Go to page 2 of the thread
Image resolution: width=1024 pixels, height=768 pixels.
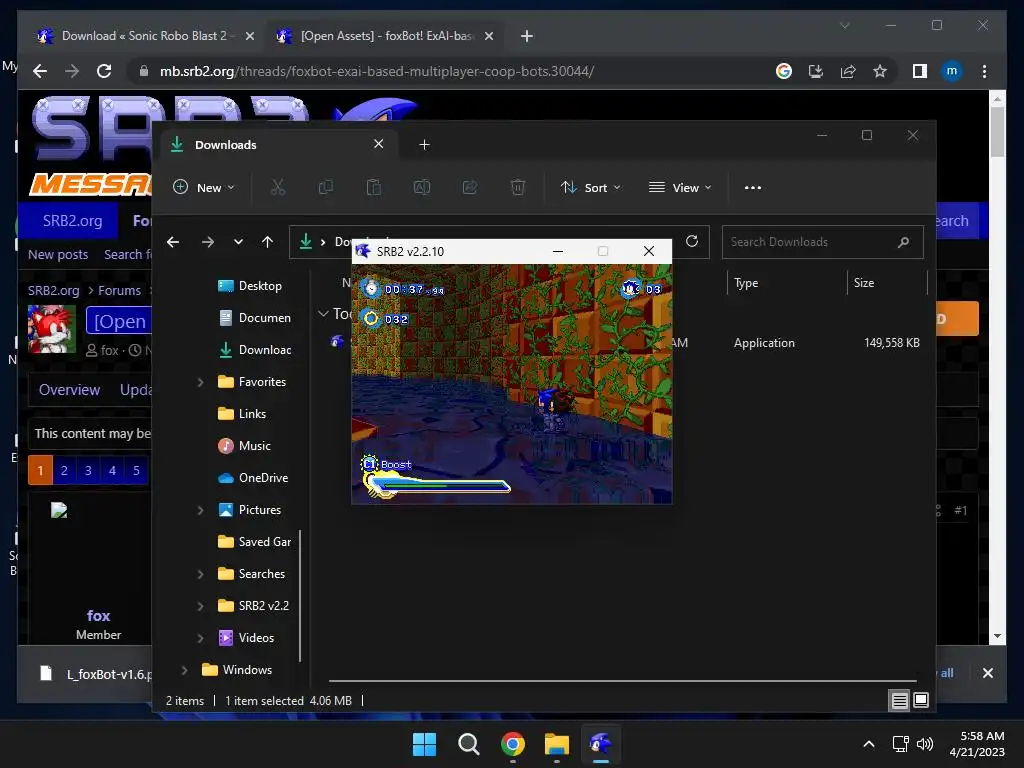64,470
